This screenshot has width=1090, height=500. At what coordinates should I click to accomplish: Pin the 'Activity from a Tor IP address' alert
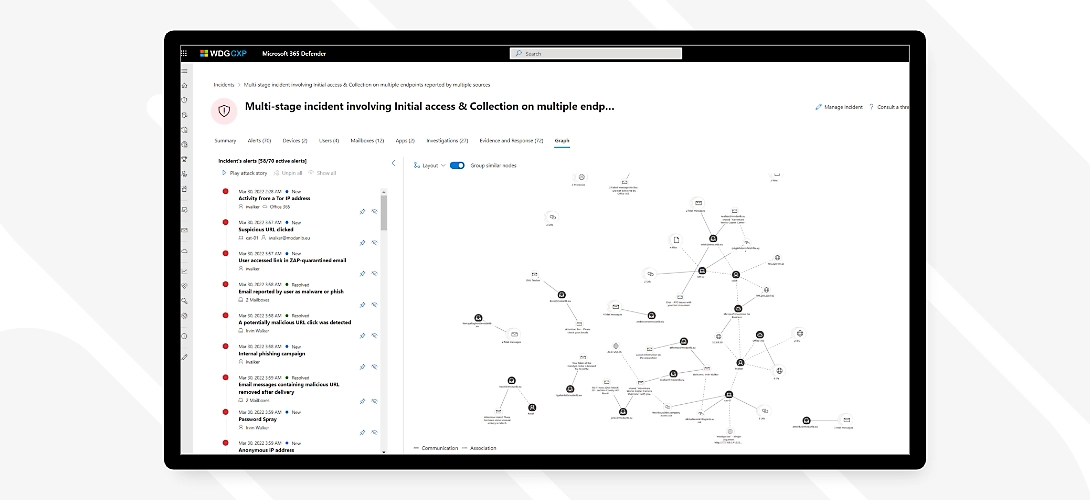point(361,211)
